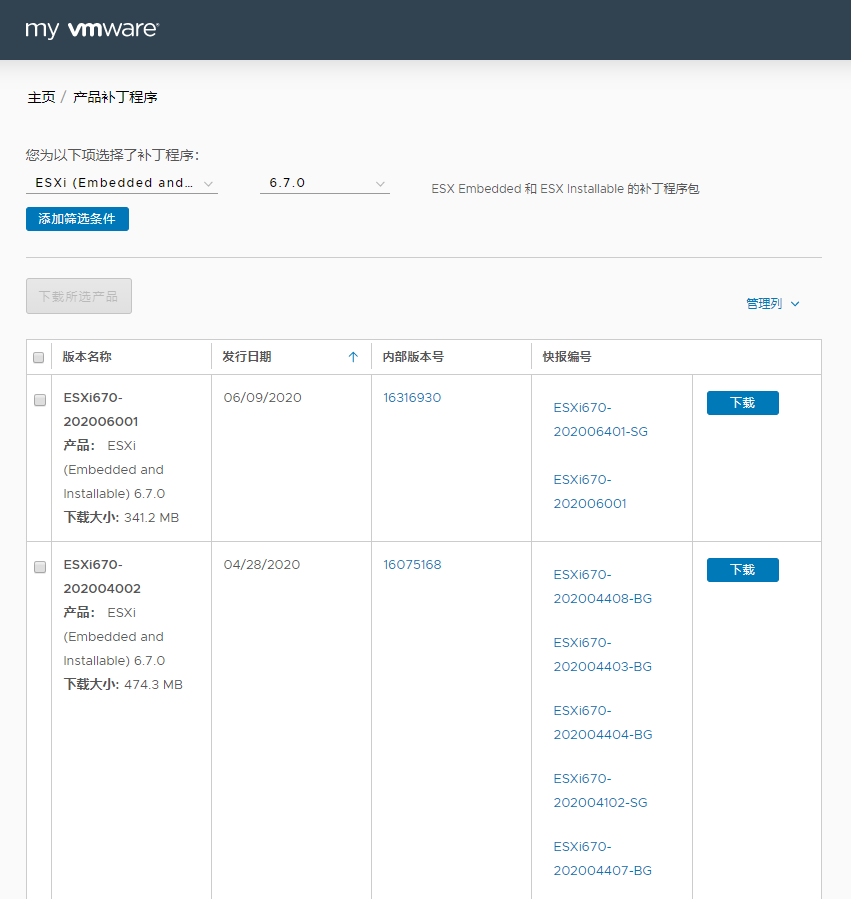The image size is (851, 899).
Task: Click the 下载所选产品 button
Action: pos(79,296)
